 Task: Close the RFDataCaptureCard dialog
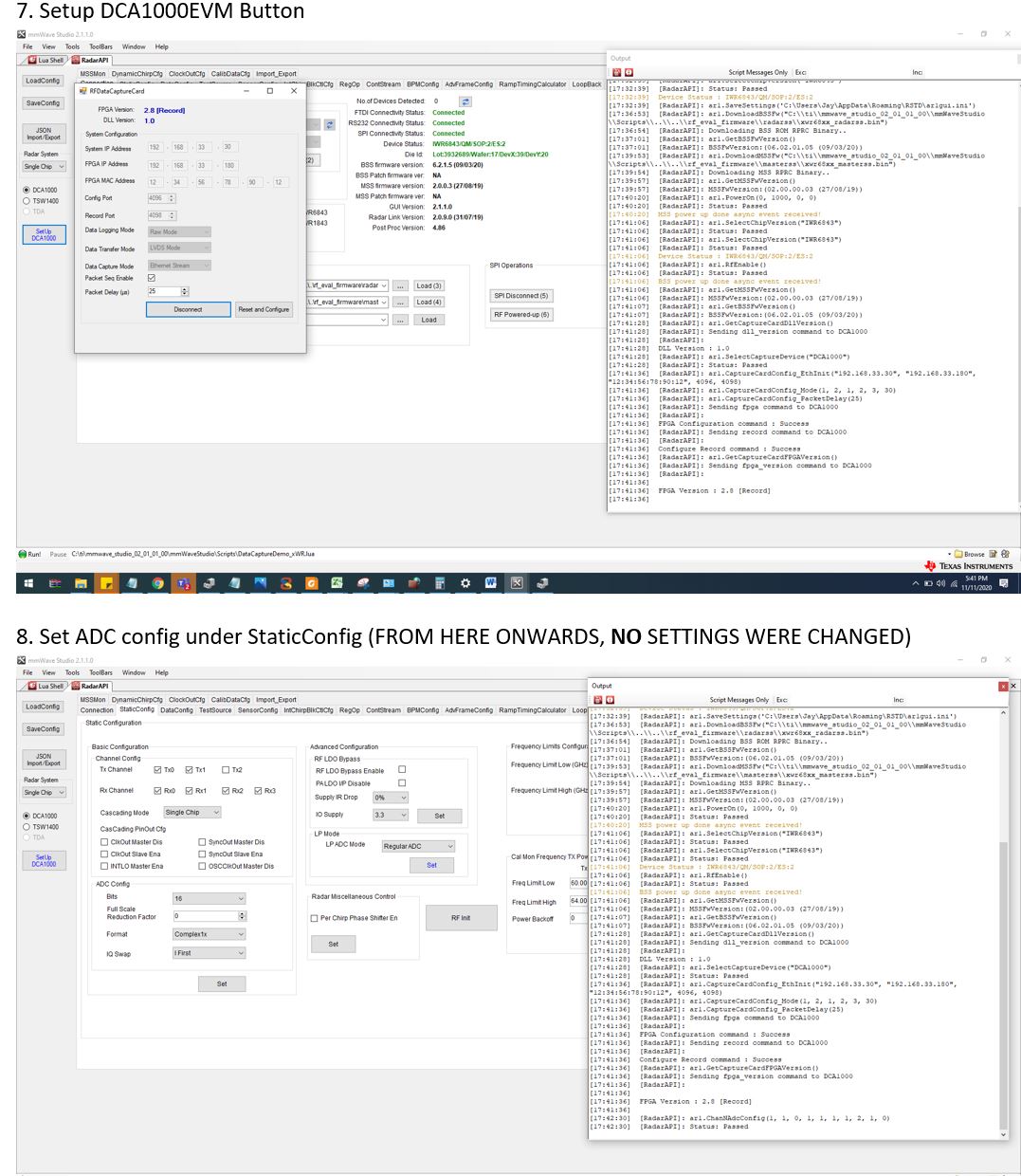(x=294, y=91)
